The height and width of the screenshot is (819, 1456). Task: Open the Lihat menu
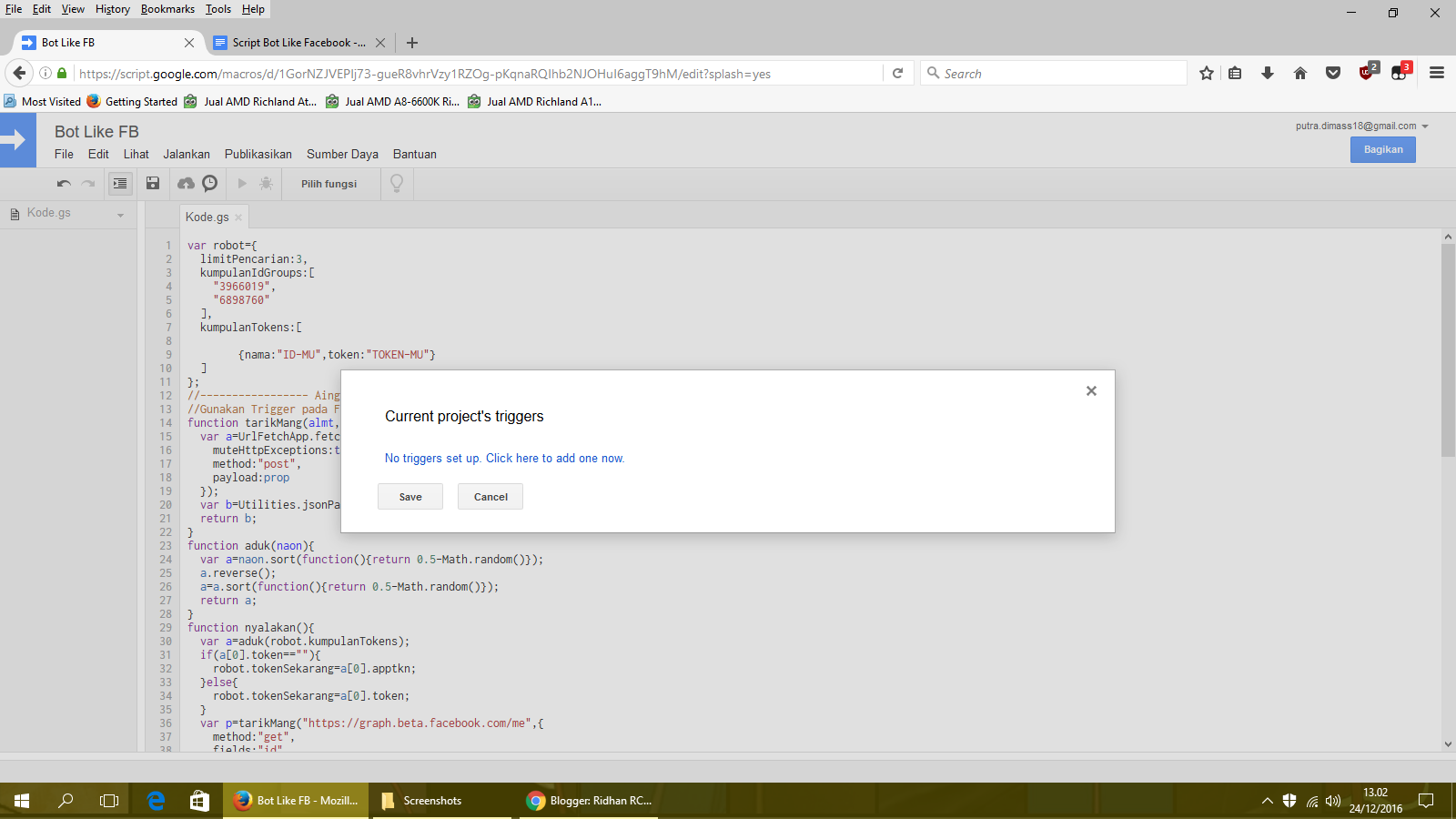[x=136, y=154]
